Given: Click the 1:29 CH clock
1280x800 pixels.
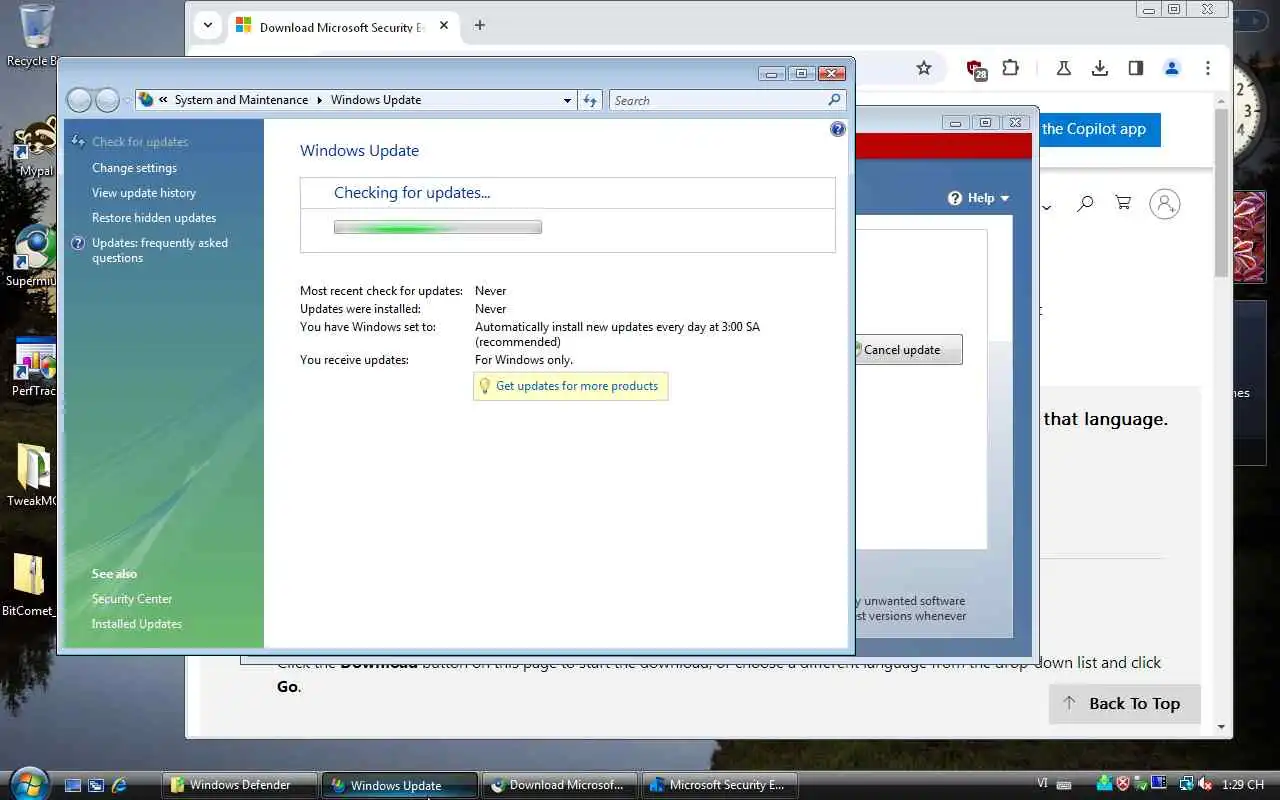Looking at the screenshot, I should [1244, 785].
